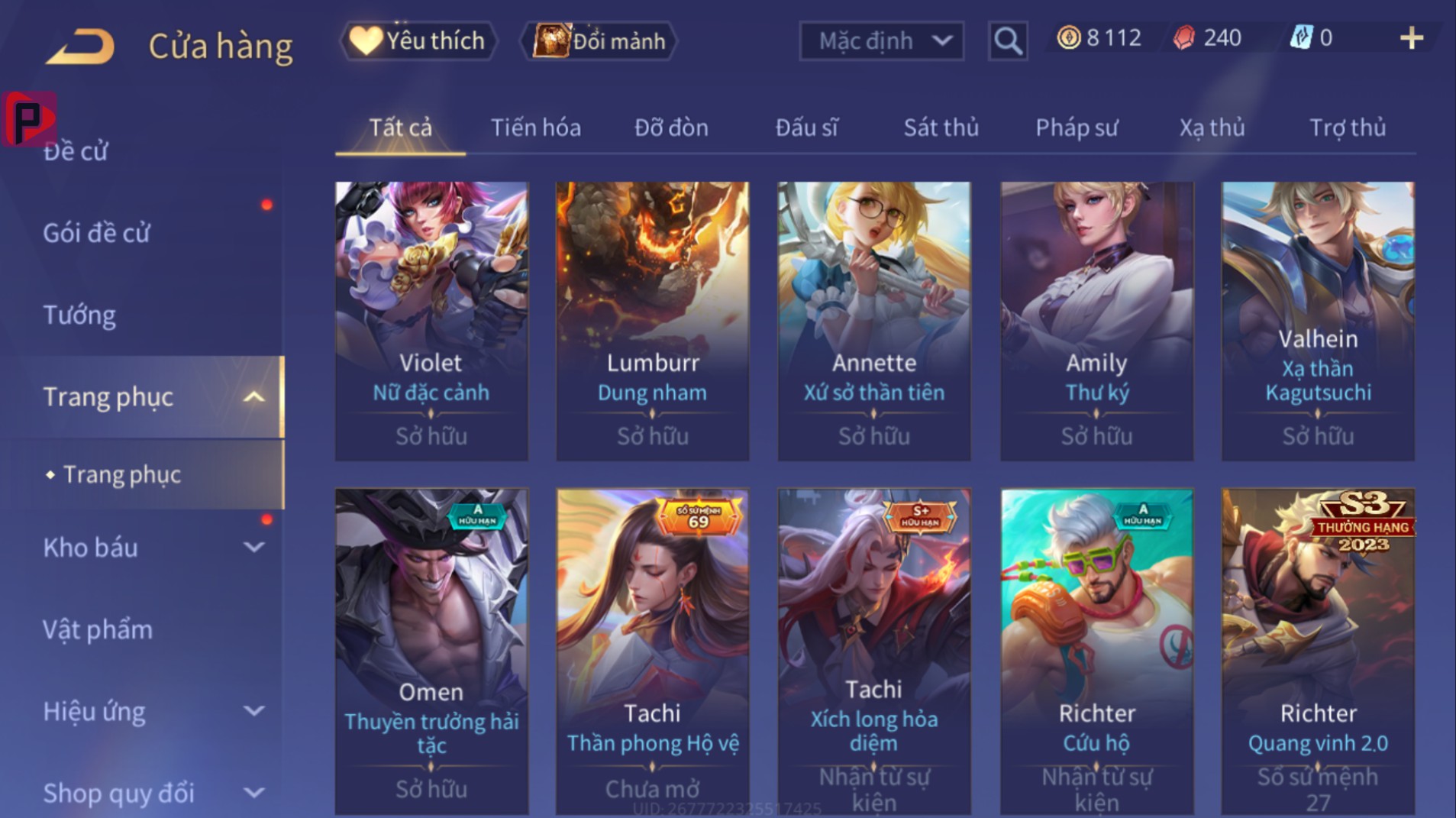Open search with the magnifier icon
The width and height of the screenshot is (1456, 818).
(1007, 40)
